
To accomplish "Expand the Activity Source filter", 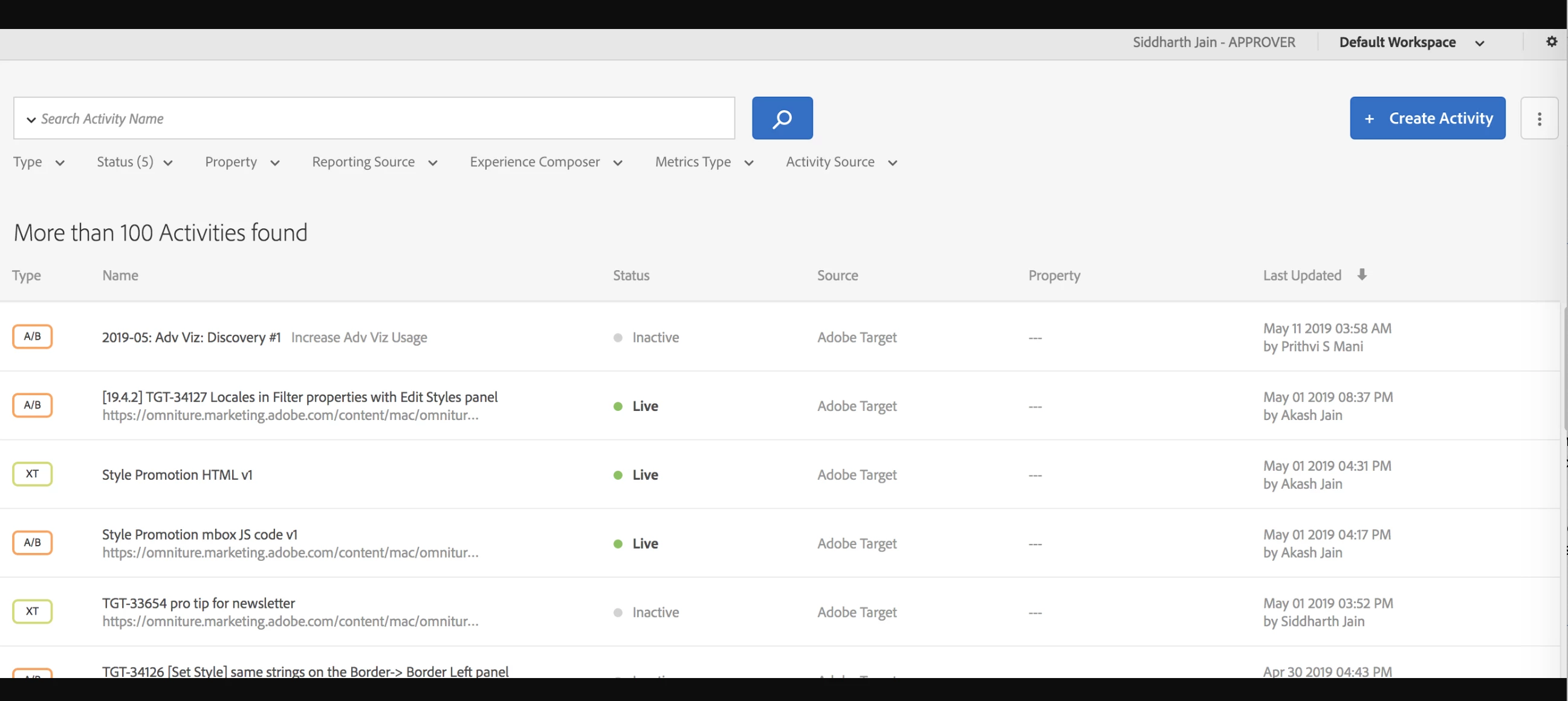I will coord(841,162).
